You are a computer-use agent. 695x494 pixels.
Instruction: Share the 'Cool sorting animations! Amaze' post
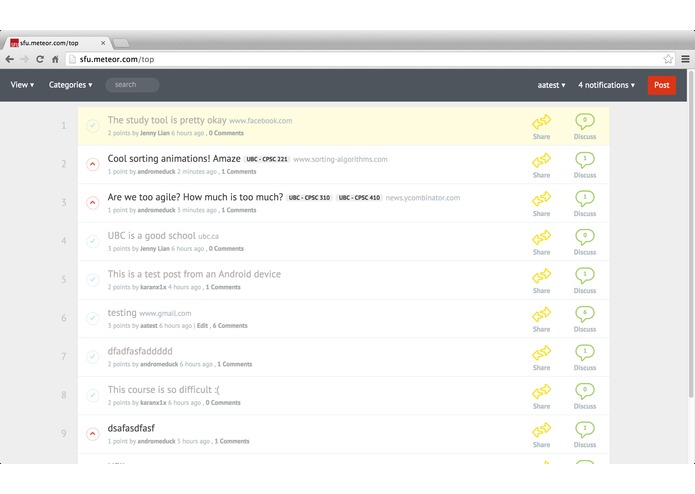541,160
